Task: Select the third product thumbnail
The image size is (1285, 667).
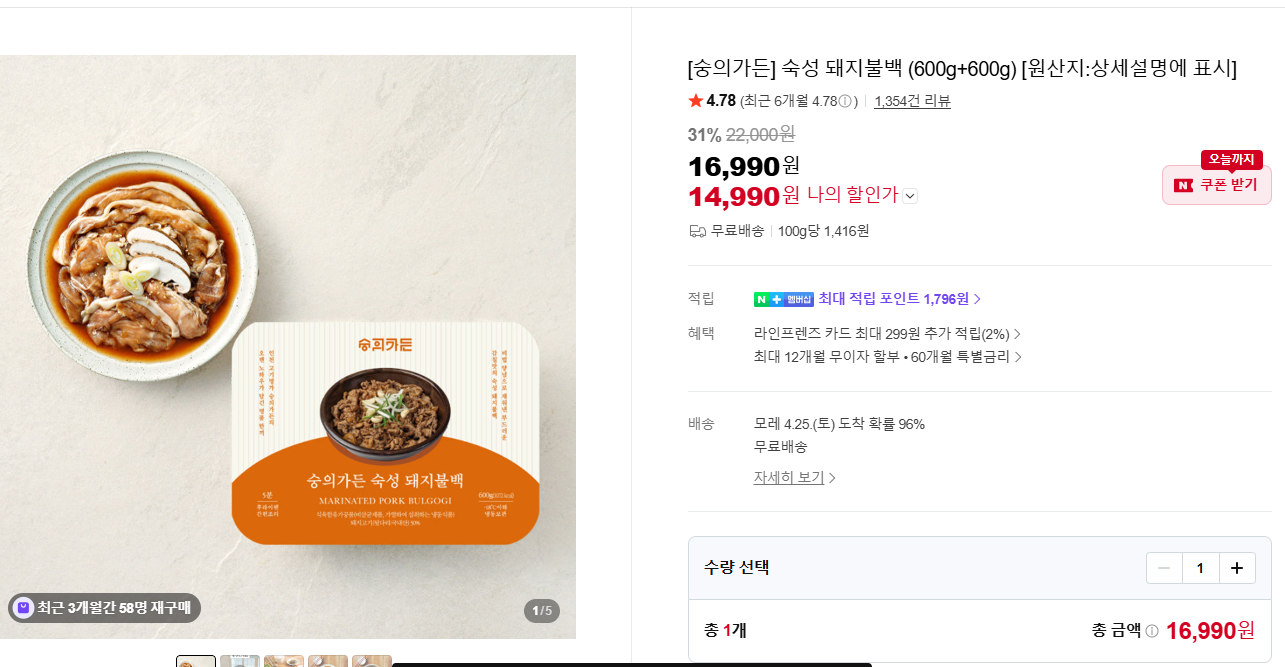Action: 284,661
